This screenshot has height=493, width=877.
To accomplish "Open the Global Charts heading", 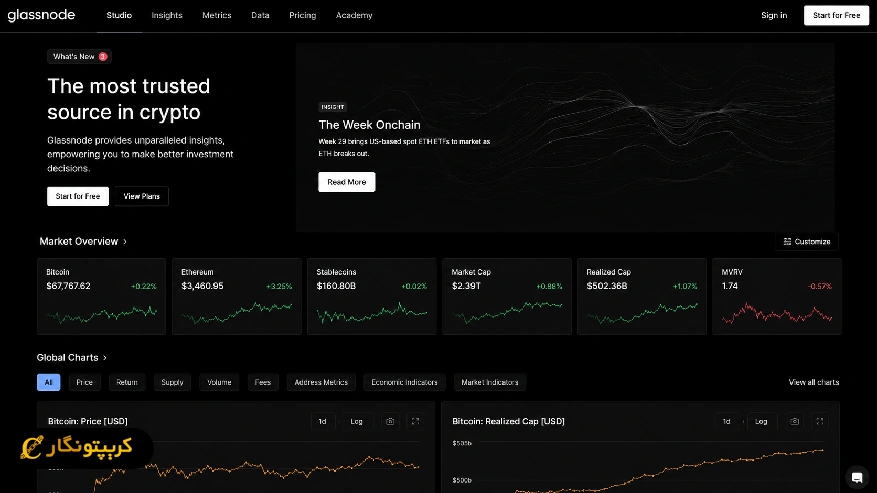I will click(68, 358).
